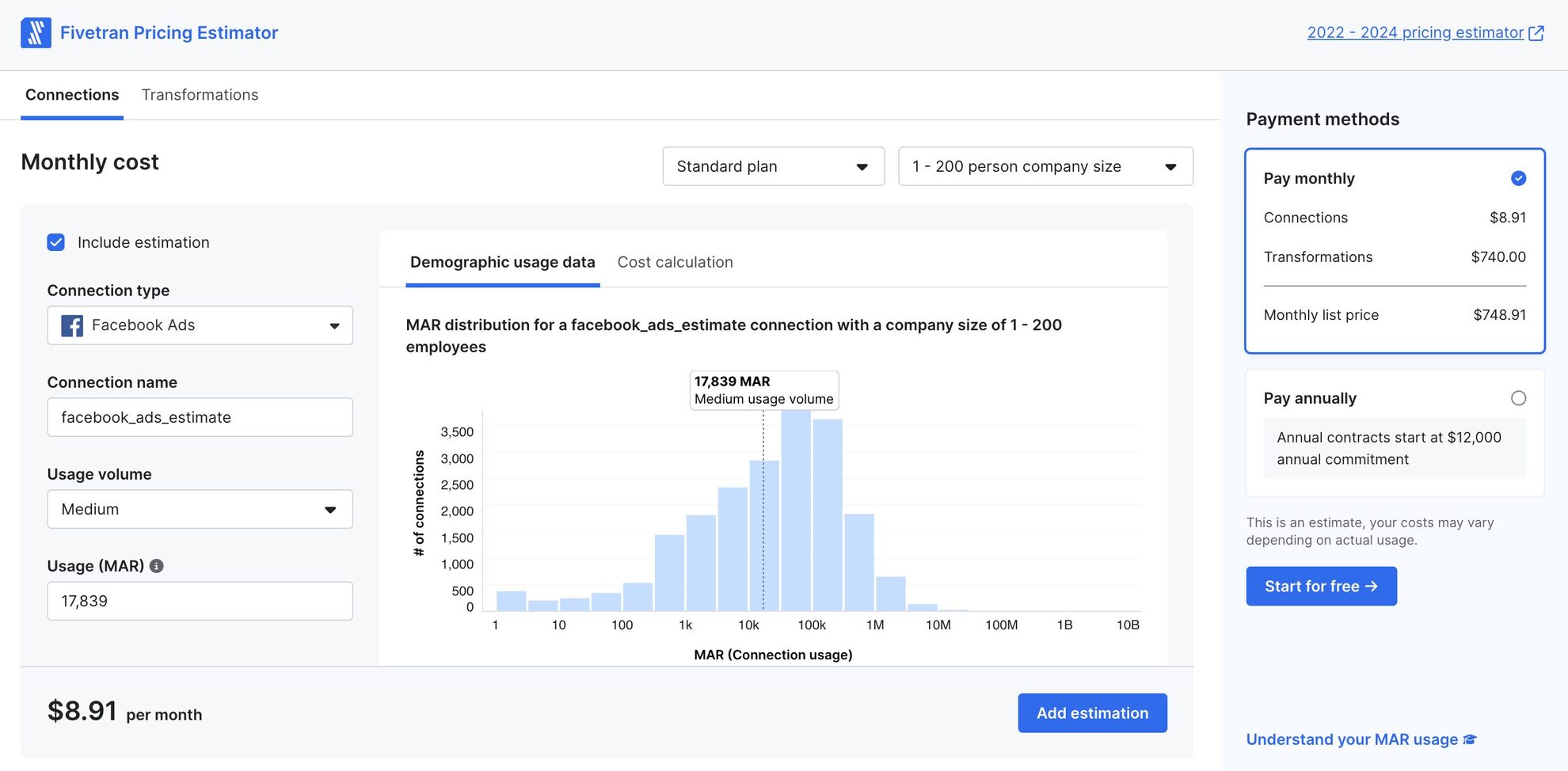Click the Connections $8.91 amount in Pay monthly

pyautogui.click(x=1508, y=218)
